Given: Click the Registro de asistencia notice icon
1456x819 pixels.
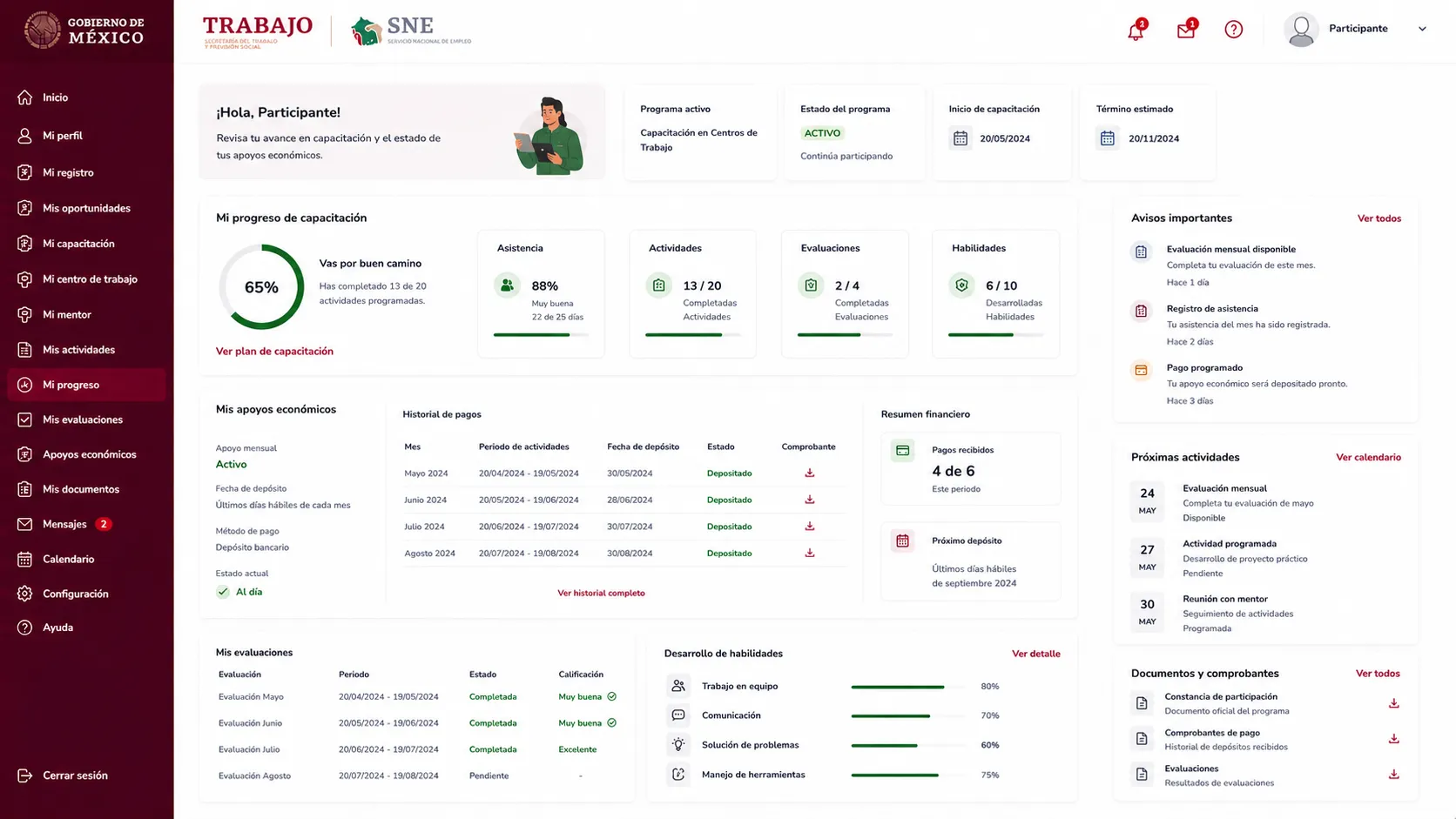Looking at the screenshot, I should [x=1141, y=311].
